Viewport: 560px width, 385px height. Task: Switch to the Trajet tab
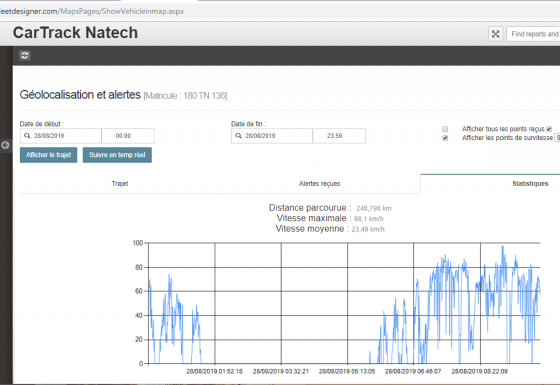pos(120,184)
